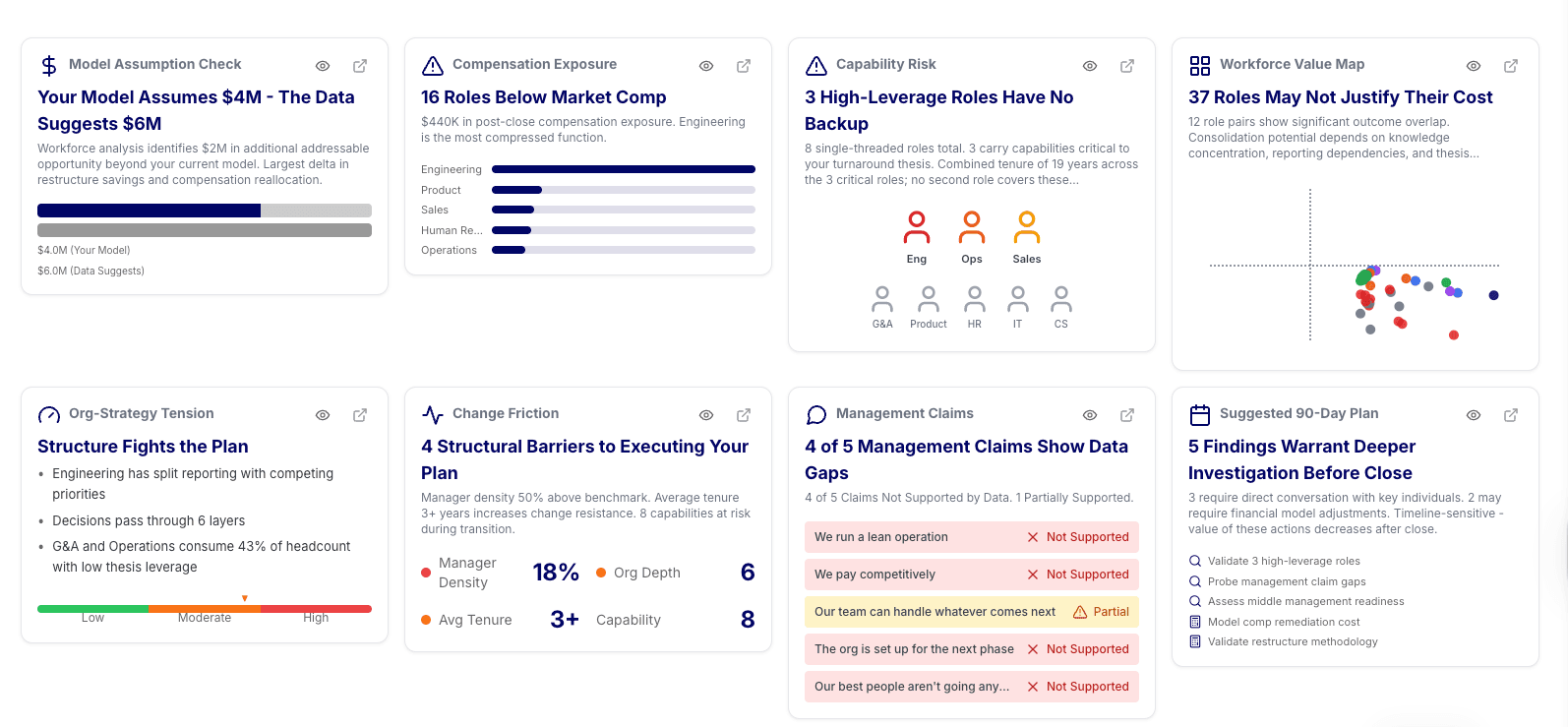Click the pulse icon on Change Friction card

coord(431,413)
